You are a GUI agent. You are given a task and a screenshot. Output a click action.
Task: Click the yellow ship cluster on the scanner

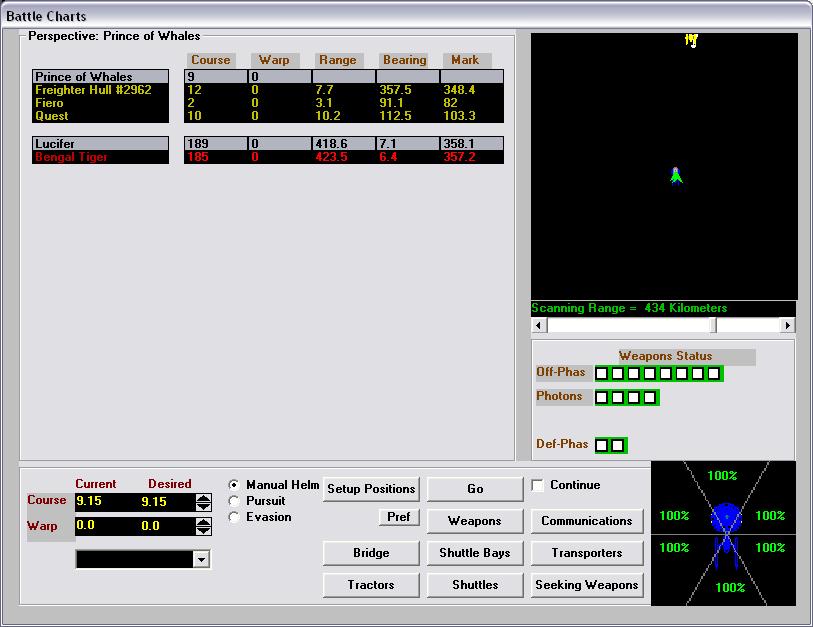691,40
